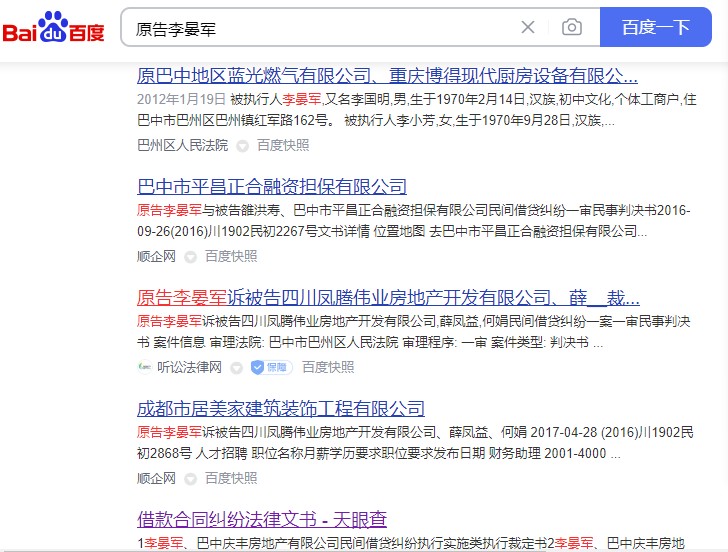Expand the 顺企网 dropdown under the 成都市居美家 result

[190, 479]
